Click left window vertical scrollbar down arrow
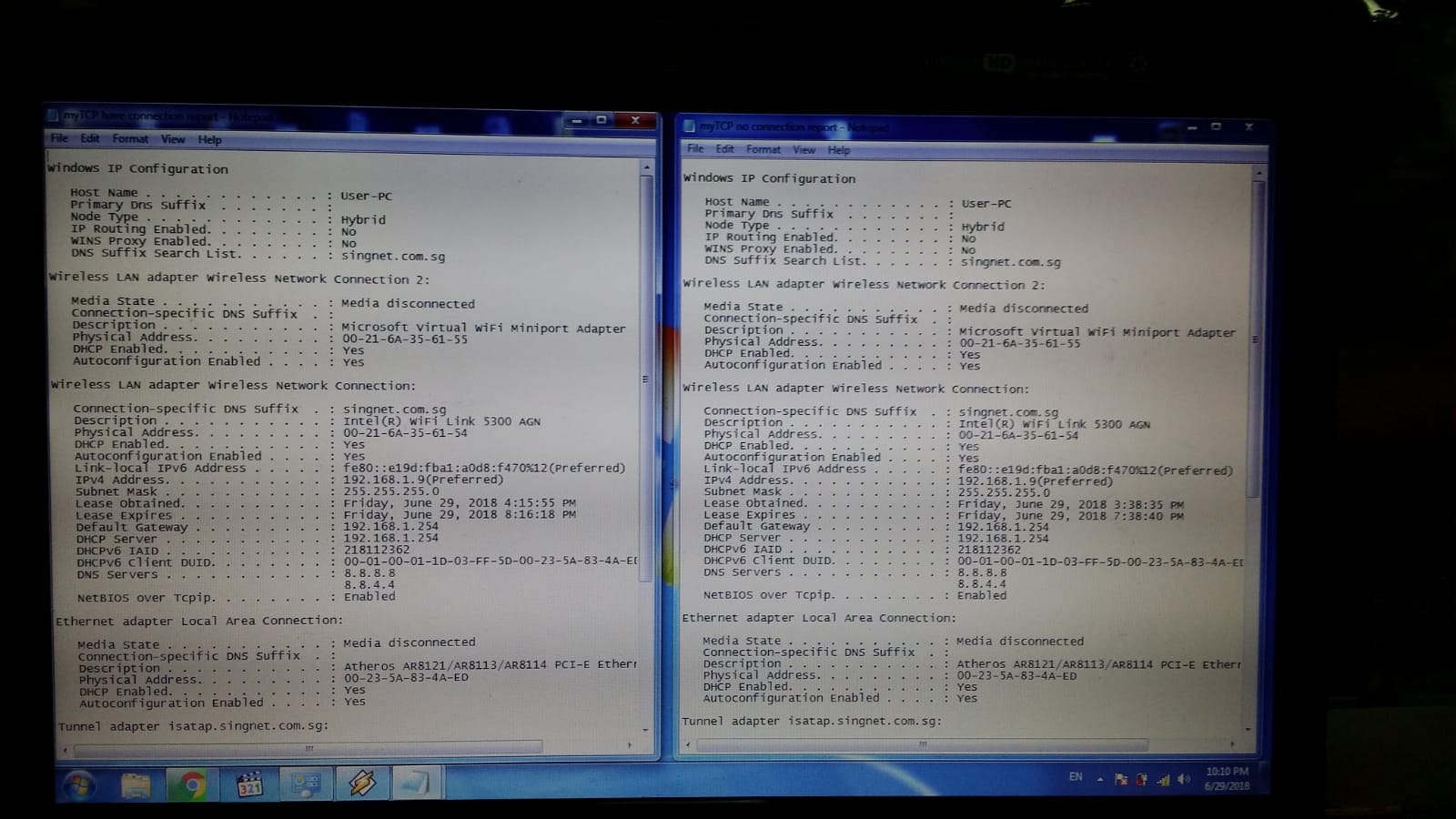Screen dimensions: 1456x819 [647, 729]
